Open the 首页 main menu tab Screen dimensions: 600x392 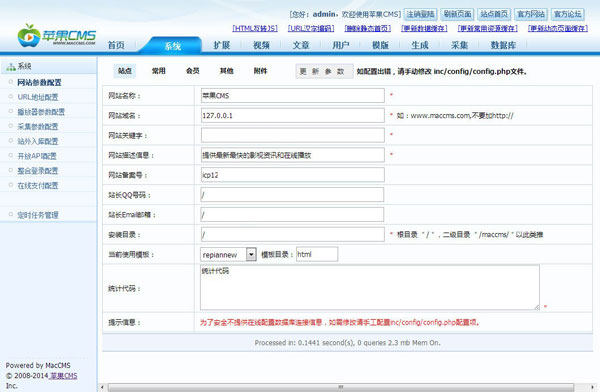coord(116,45)
